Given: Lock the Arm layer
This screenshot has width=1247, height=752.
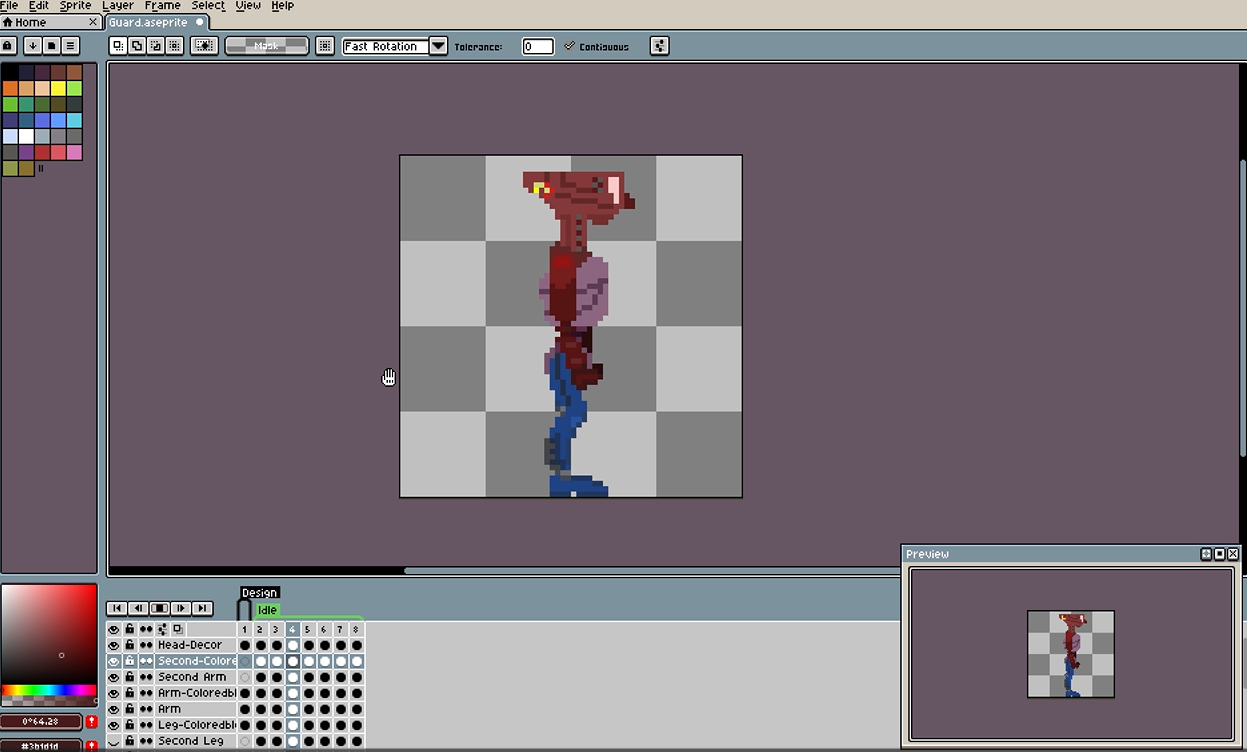Looking at the screenshot, I should 130,709.
